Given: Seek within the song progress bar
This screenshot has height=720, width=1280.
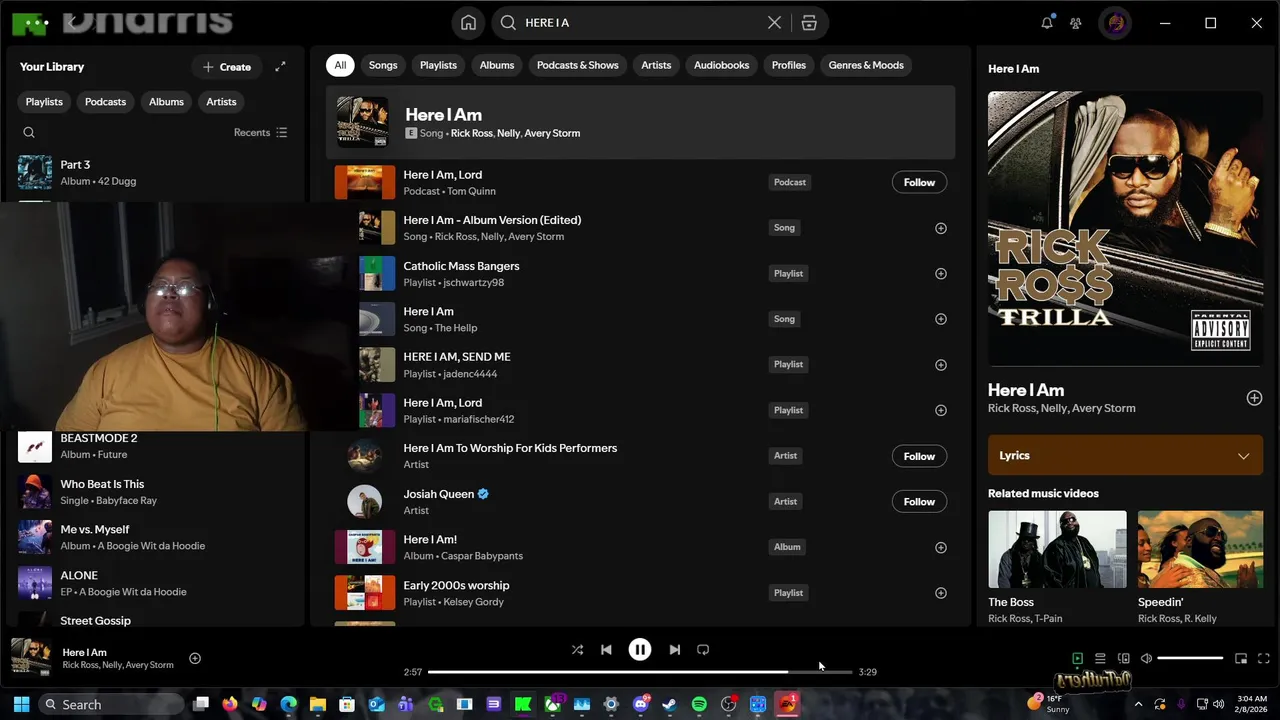Looking at the screenshot, I should (640, 672).
